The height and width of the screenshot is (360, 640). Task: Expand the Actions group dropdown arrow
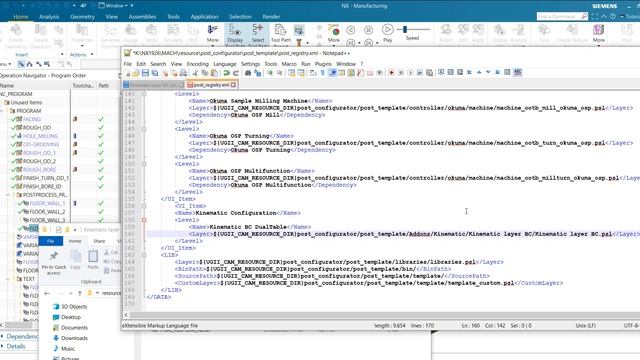[92, 54]
